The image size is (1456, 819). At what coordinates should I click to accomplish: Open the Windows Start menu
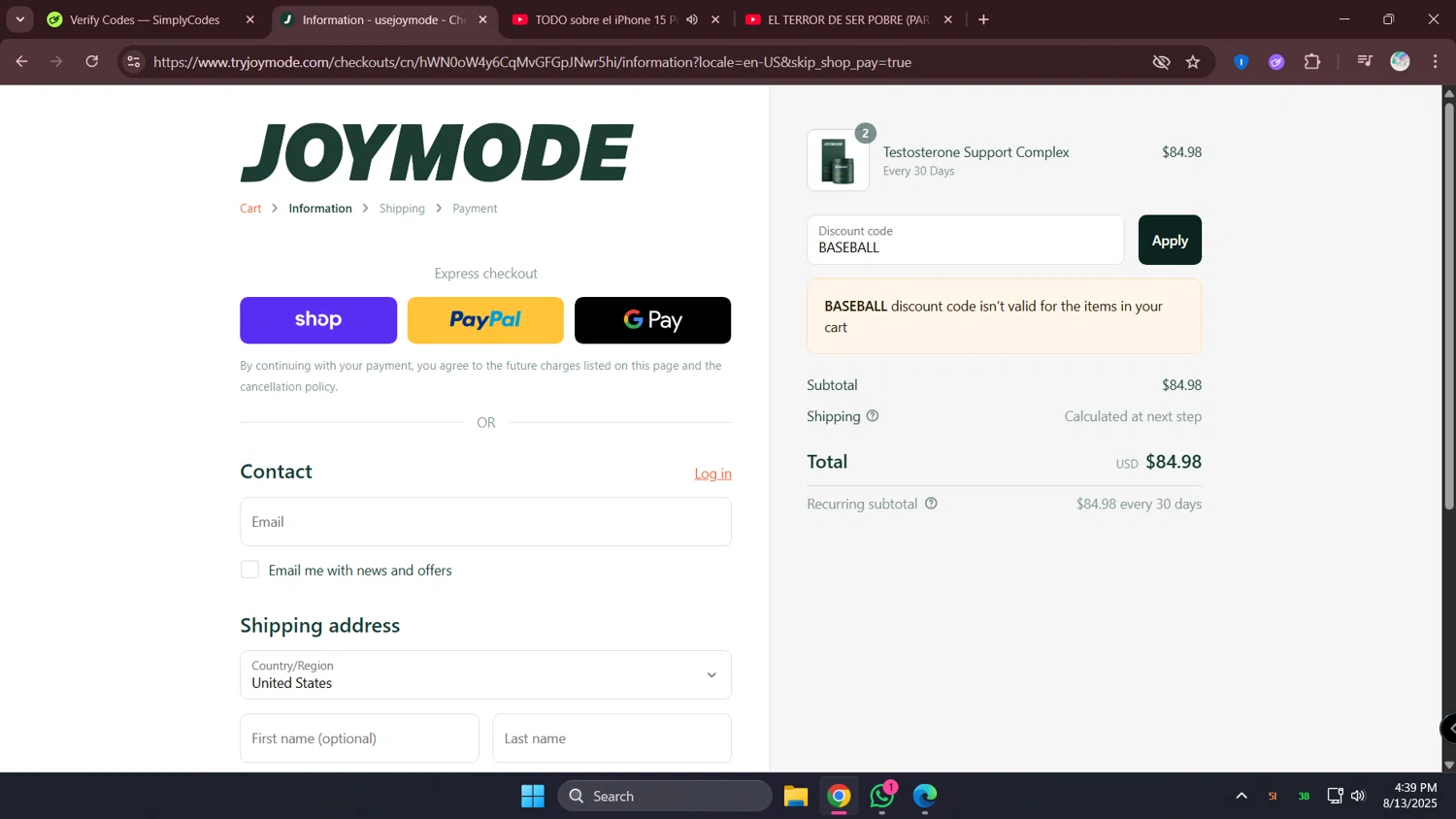[x=533, y=796]
